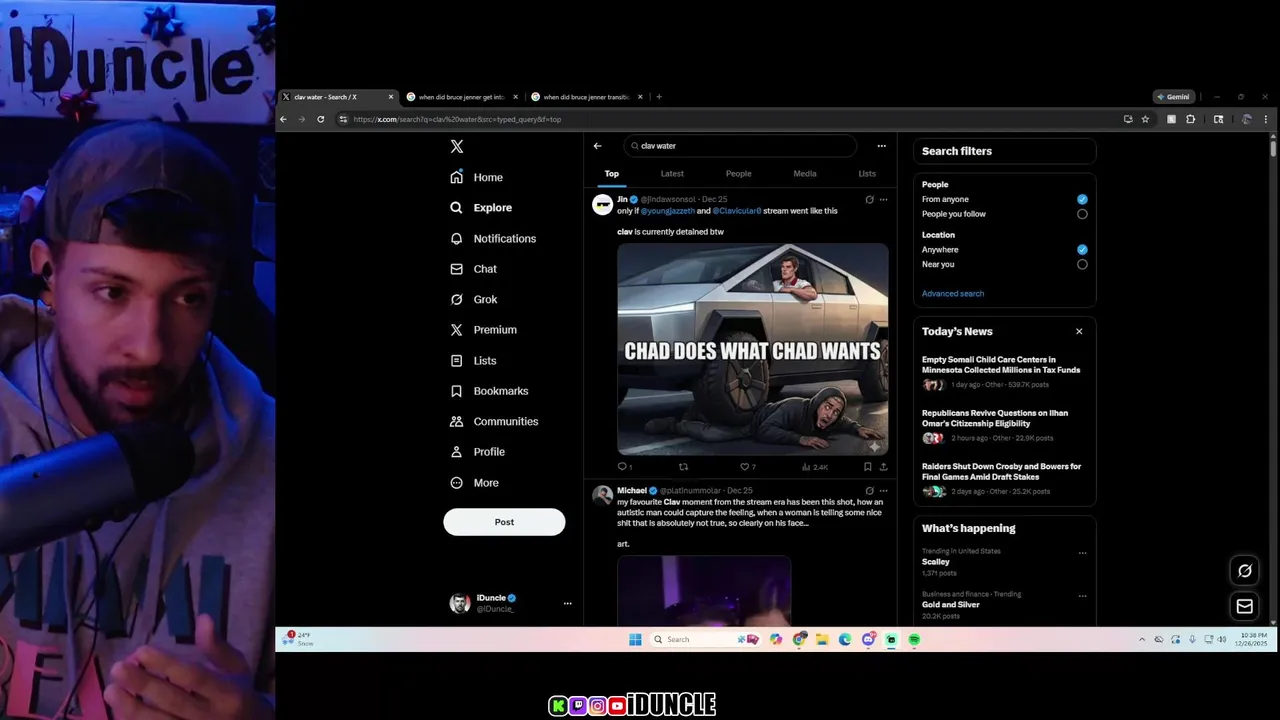Open the More menu in the sidebar

click(474, 482)
